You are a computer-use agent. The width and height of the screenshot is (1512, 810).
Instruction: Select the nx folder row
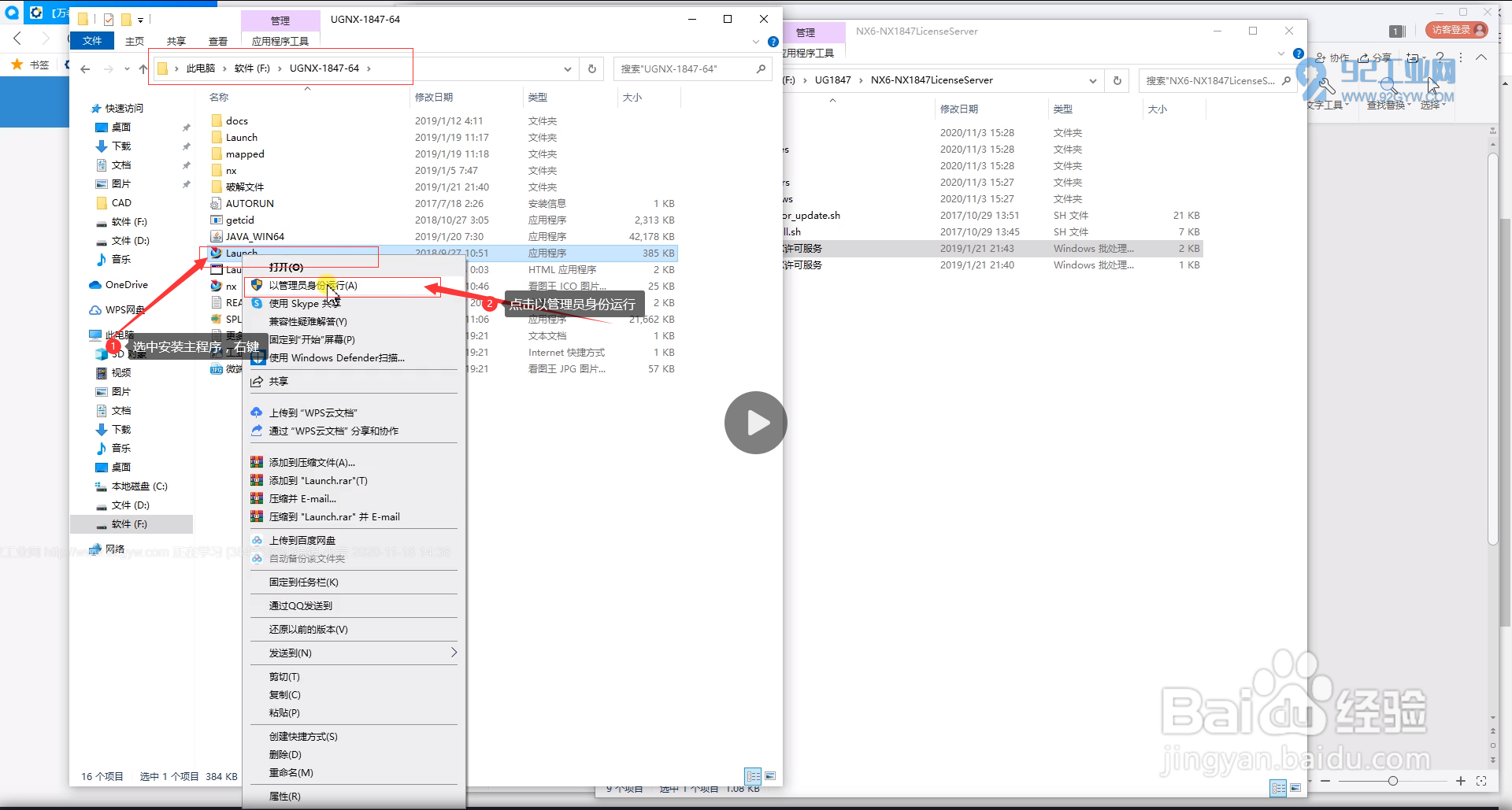point(443,170)
